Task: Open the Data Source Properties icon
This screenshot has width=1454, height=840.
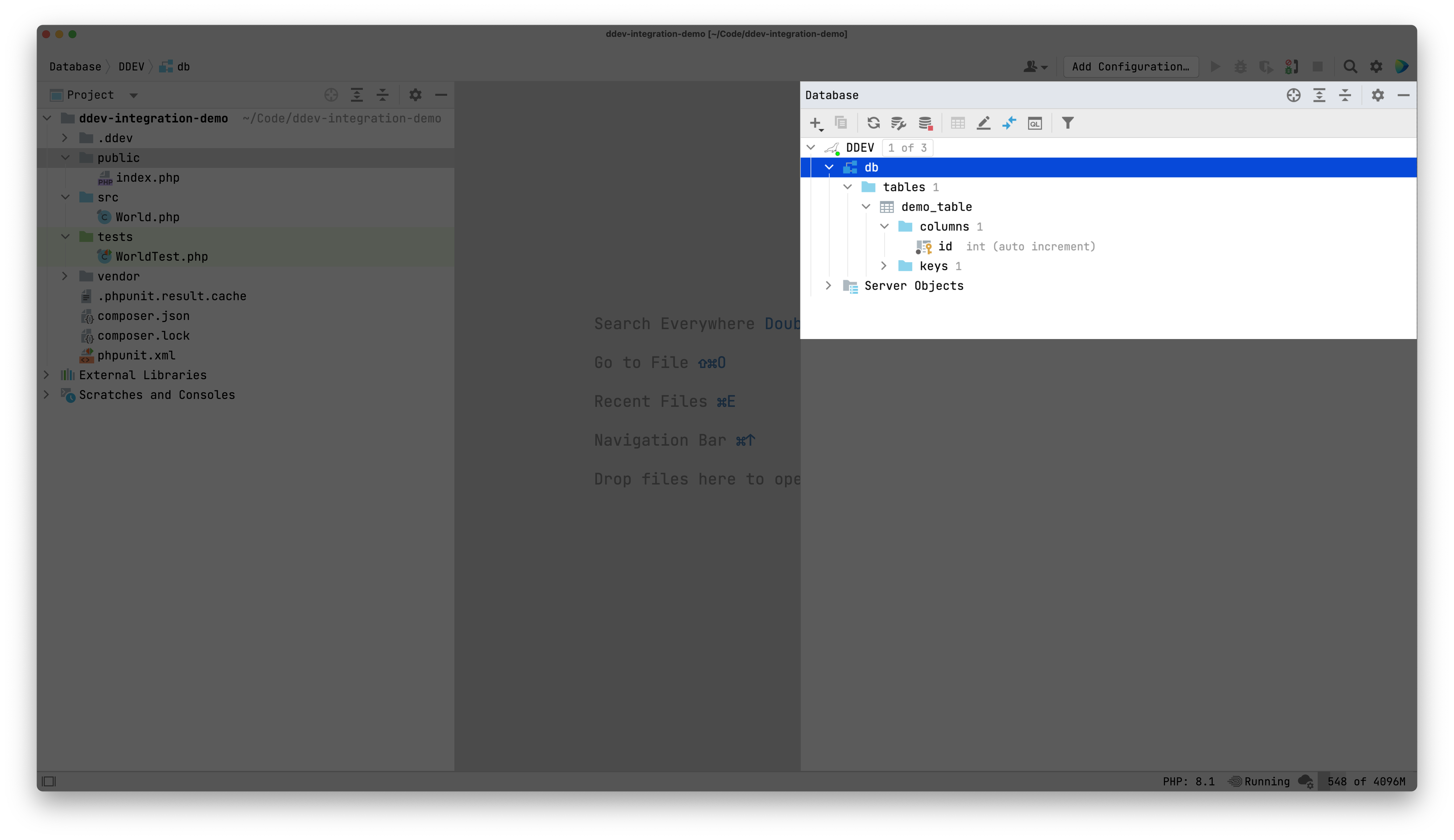Action: 898,123
